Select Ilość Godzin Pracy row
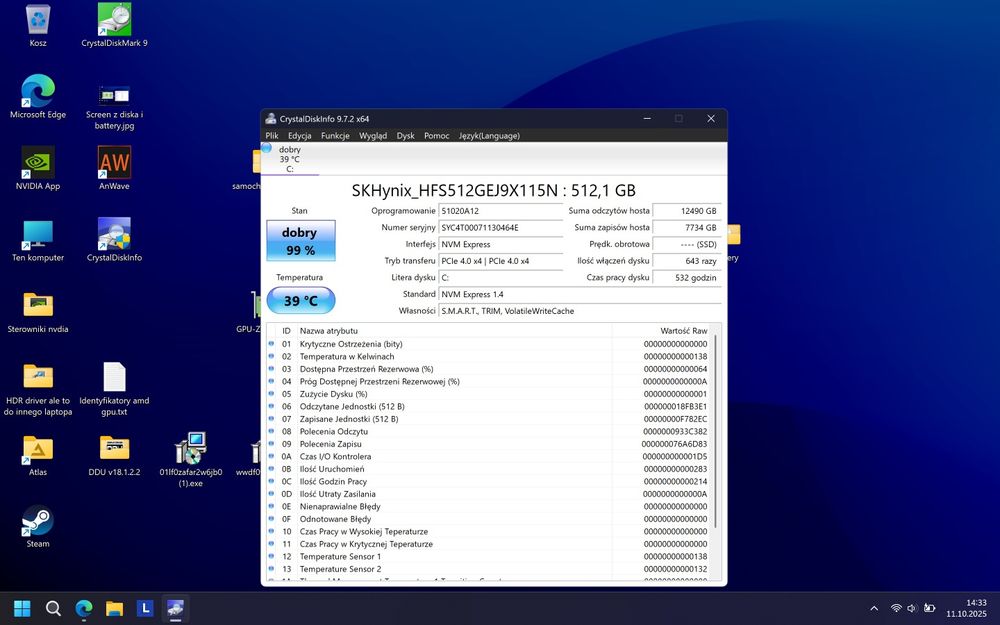 pyautogui.click(x=488, y=482)
